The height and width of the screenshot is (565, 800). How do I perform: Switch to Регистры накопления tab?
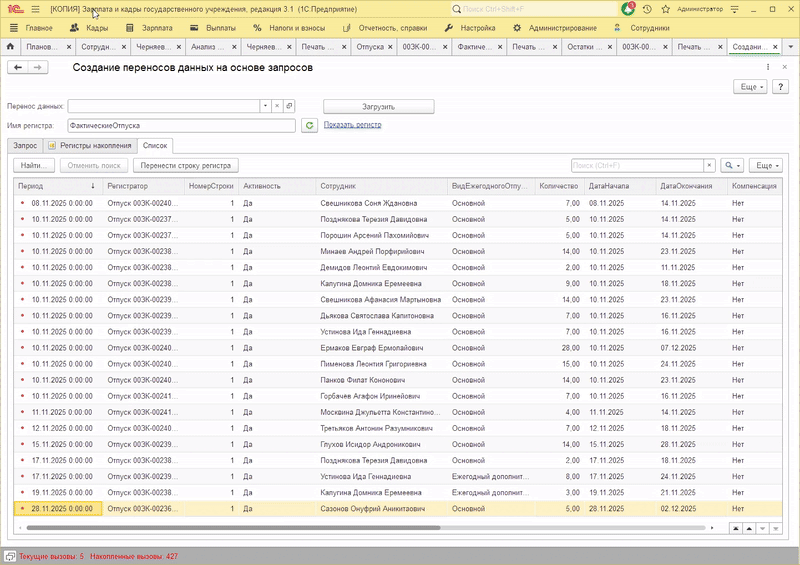click(90, 145)
